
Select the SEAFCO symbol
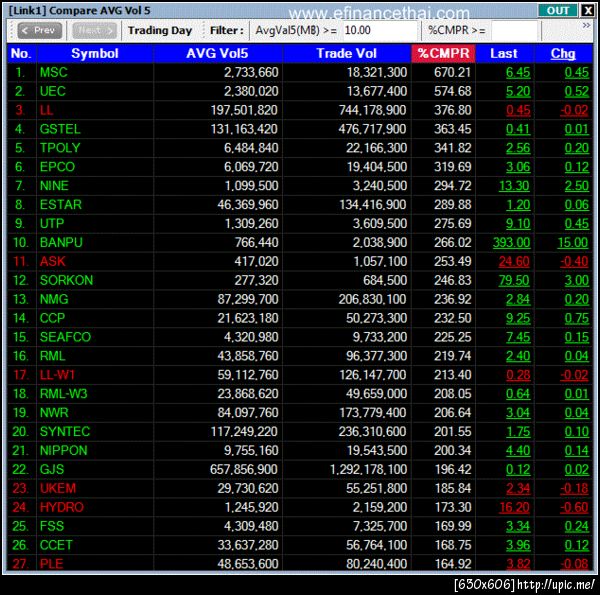tap(65, 337)
